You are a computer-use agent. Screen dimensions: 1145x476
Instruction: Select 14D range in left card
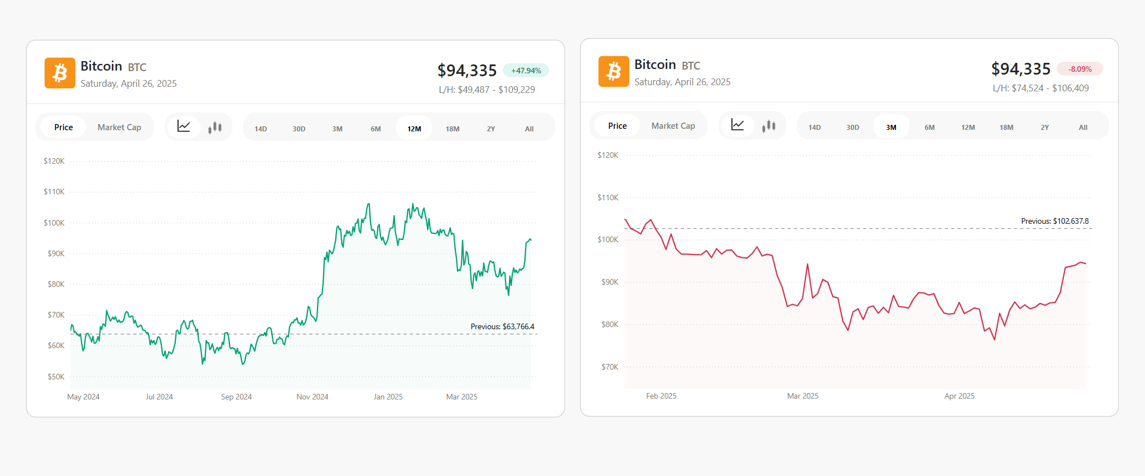click(x=261, y=128)
